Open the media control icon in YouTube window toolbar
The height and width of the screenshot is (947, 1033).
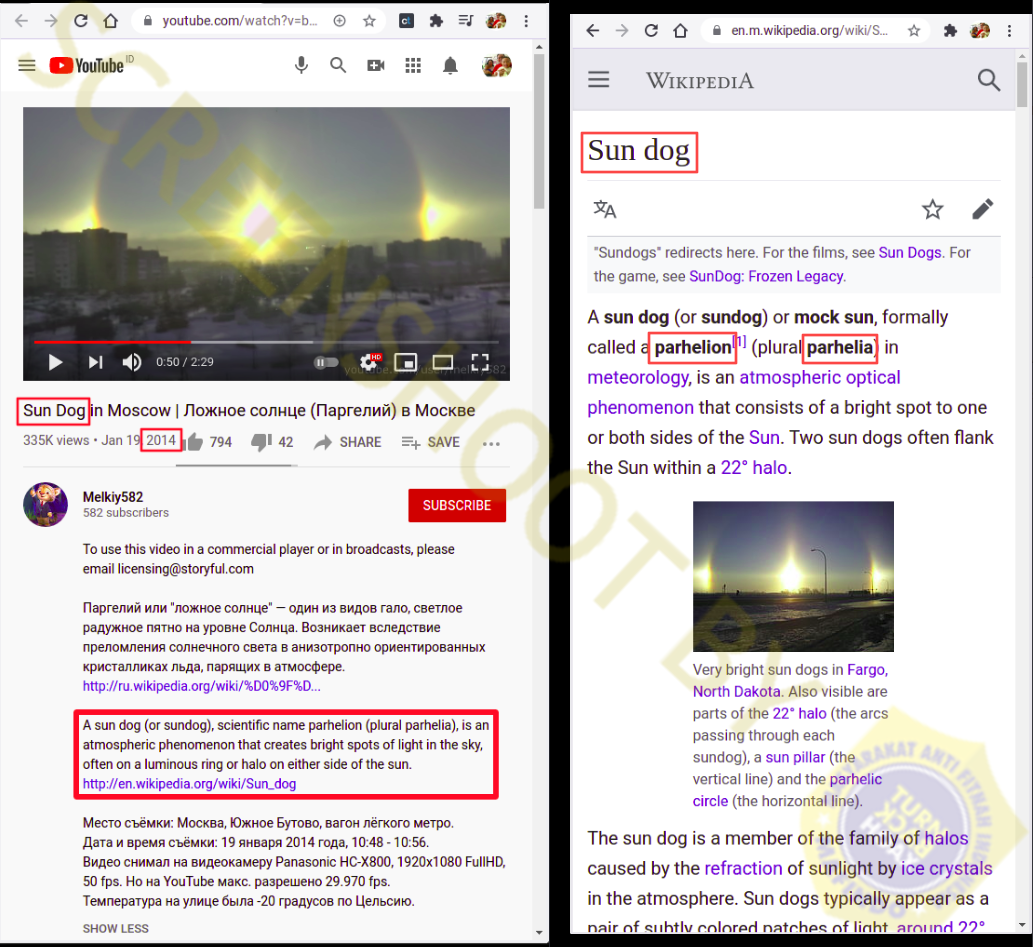[466, 21]
